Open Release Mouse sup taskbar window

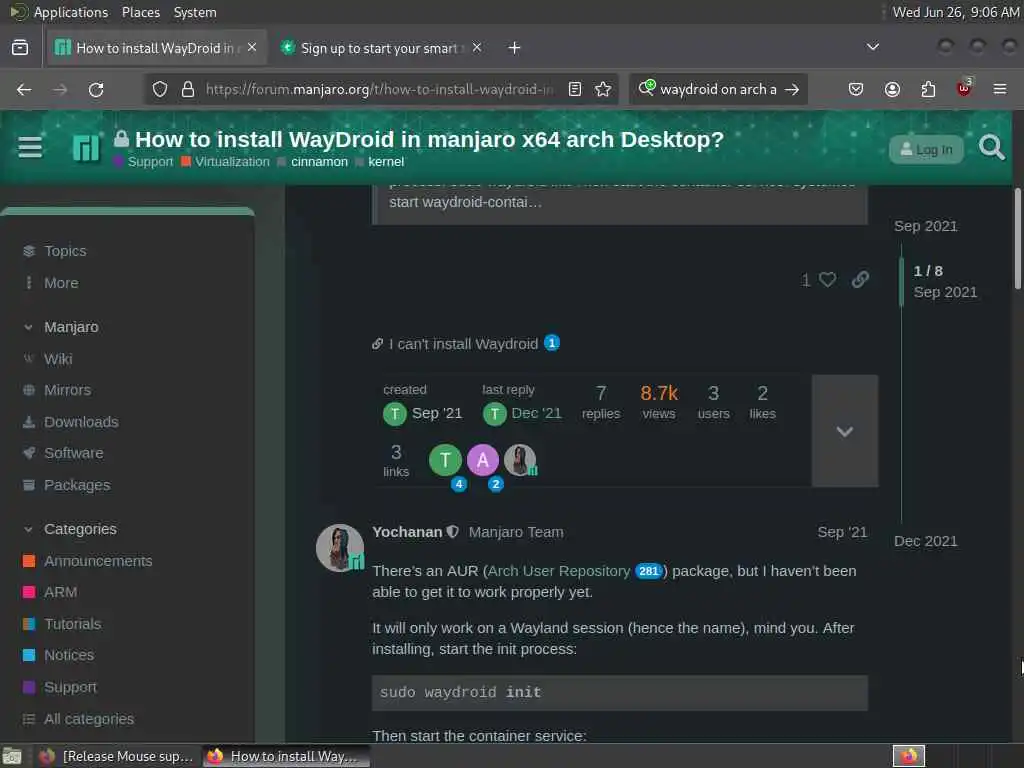pyautogui.click(x=116, y=756)
